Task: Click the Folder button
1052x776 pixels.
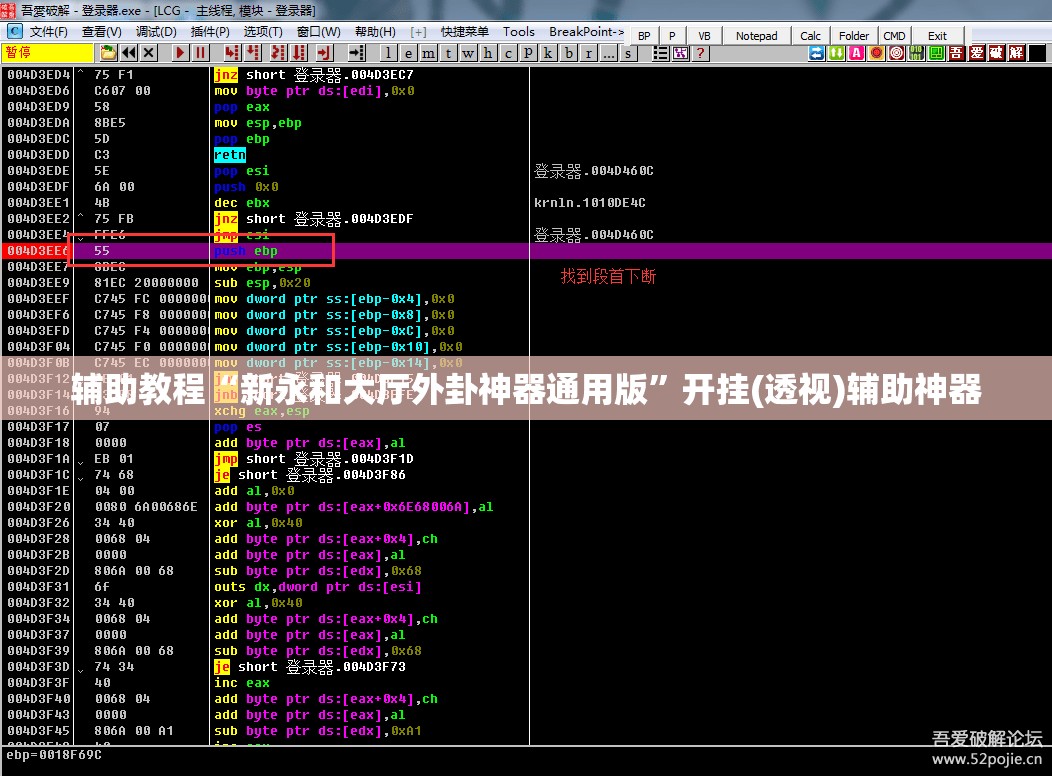Action: (853, 36)
